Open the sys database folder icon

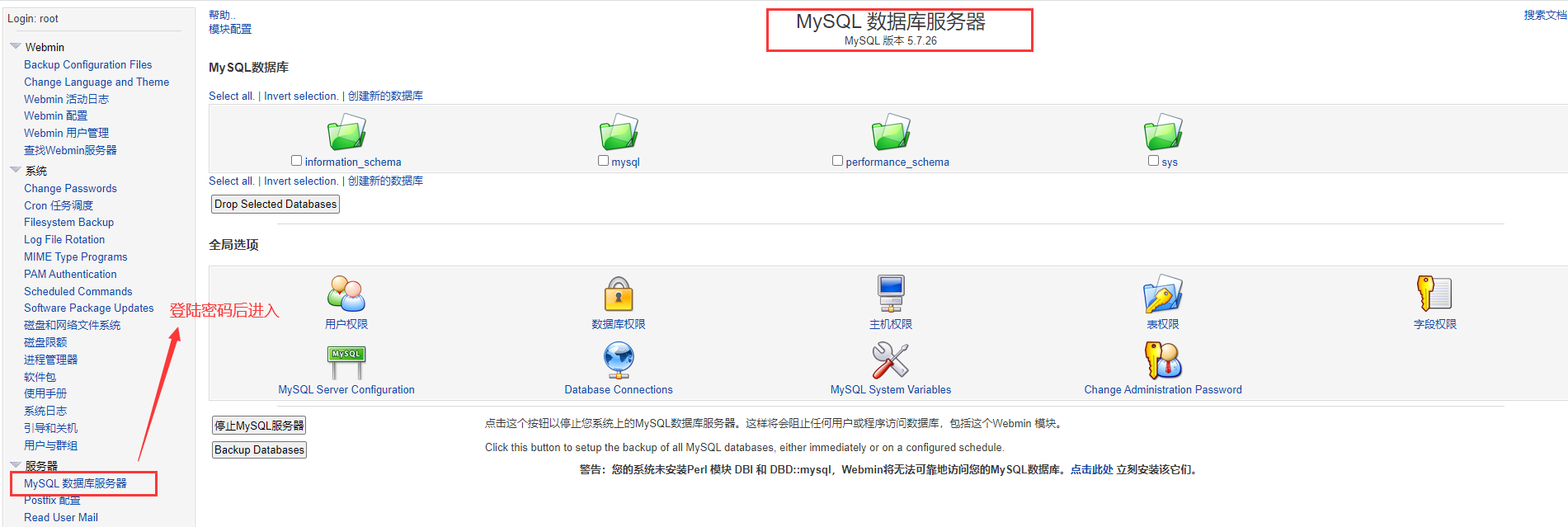tap(1163, 132)
